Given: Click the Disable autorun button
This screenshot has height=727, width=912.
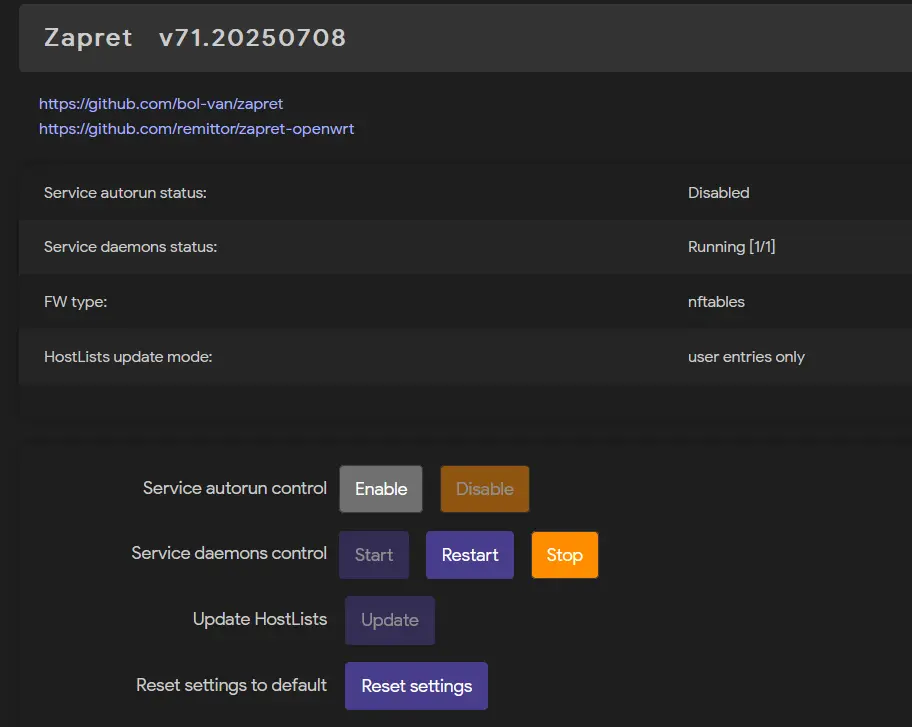Looking at the screenshot, I should [484, 489].
